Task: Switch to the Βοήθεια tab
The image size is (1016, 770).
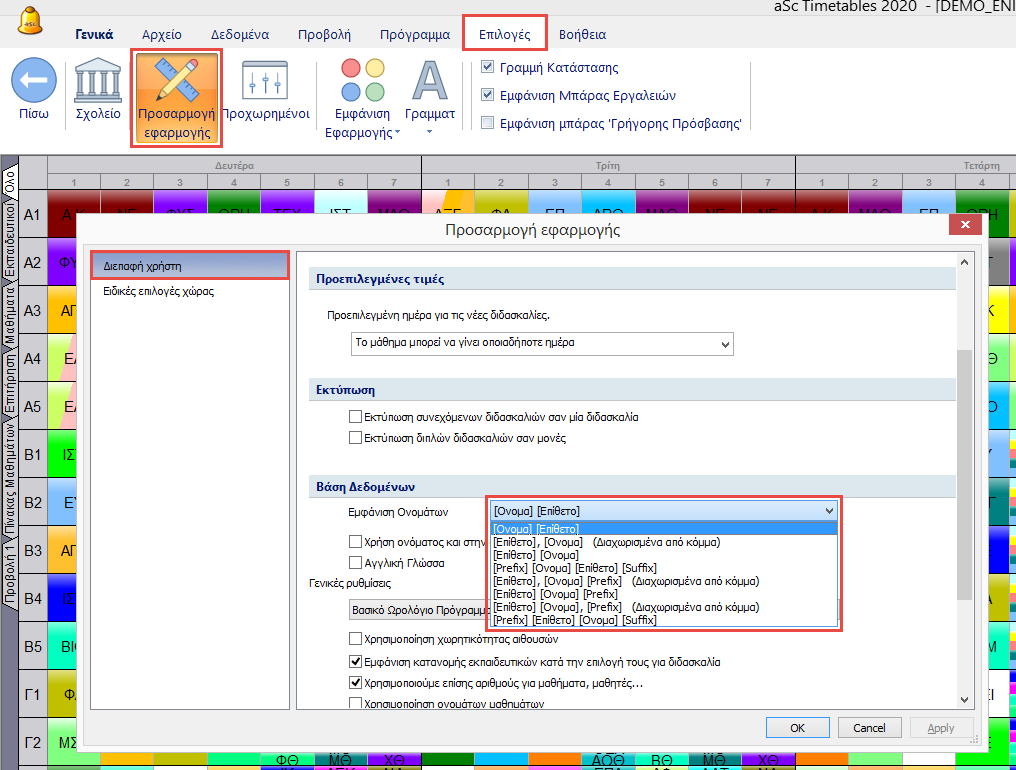Action: 582,34
